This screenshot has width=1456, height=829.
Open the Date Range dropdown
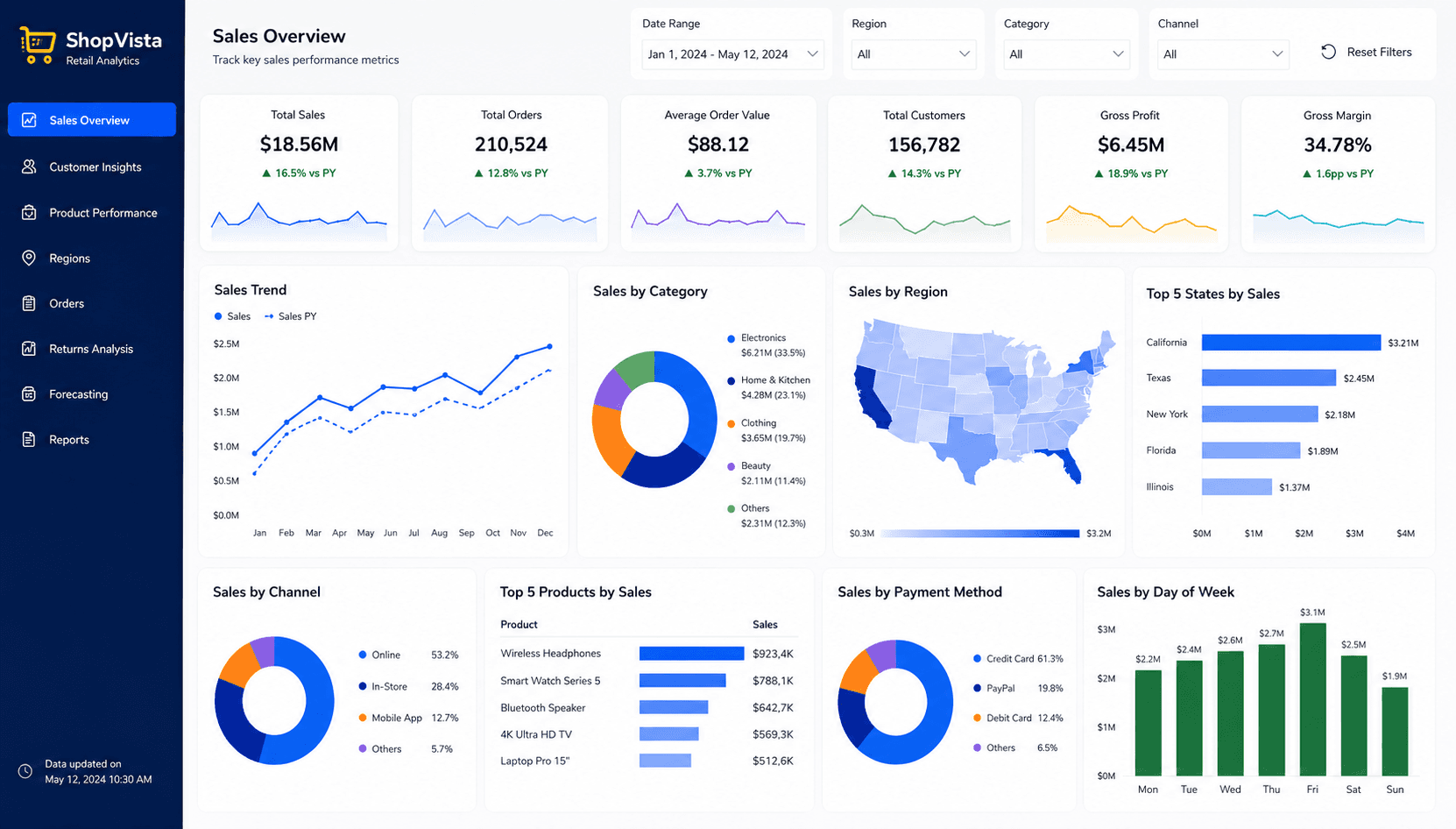(733, 54)
